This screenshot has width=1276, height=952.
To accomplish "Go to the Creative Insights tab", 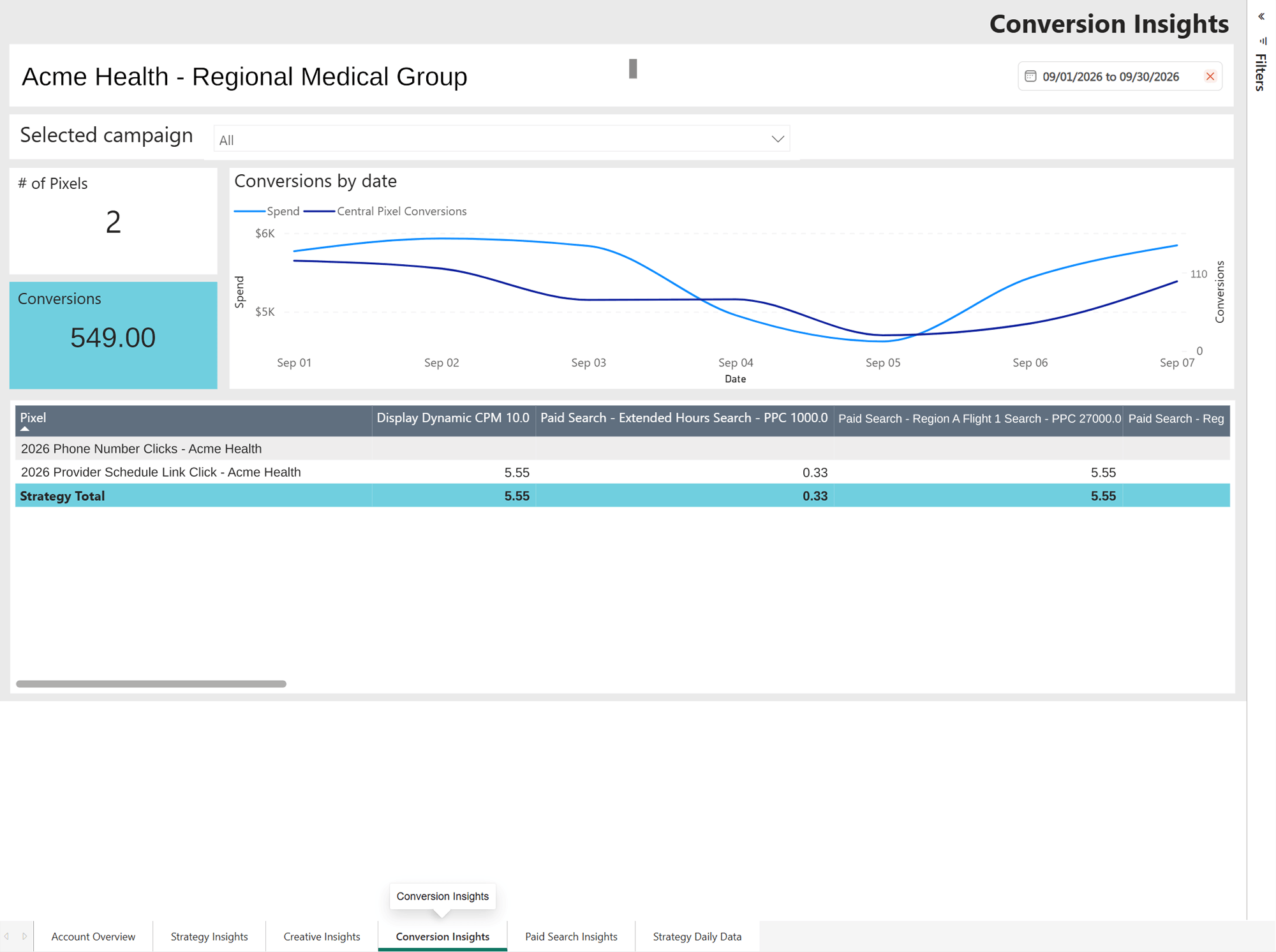I will click(x=322, y=936).
